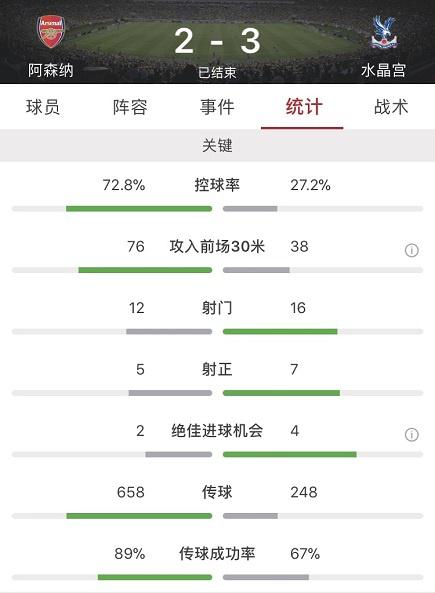This screenshot has width=435, height=593.
Task: Switch to the 阵容 tab
Action: 130,107
